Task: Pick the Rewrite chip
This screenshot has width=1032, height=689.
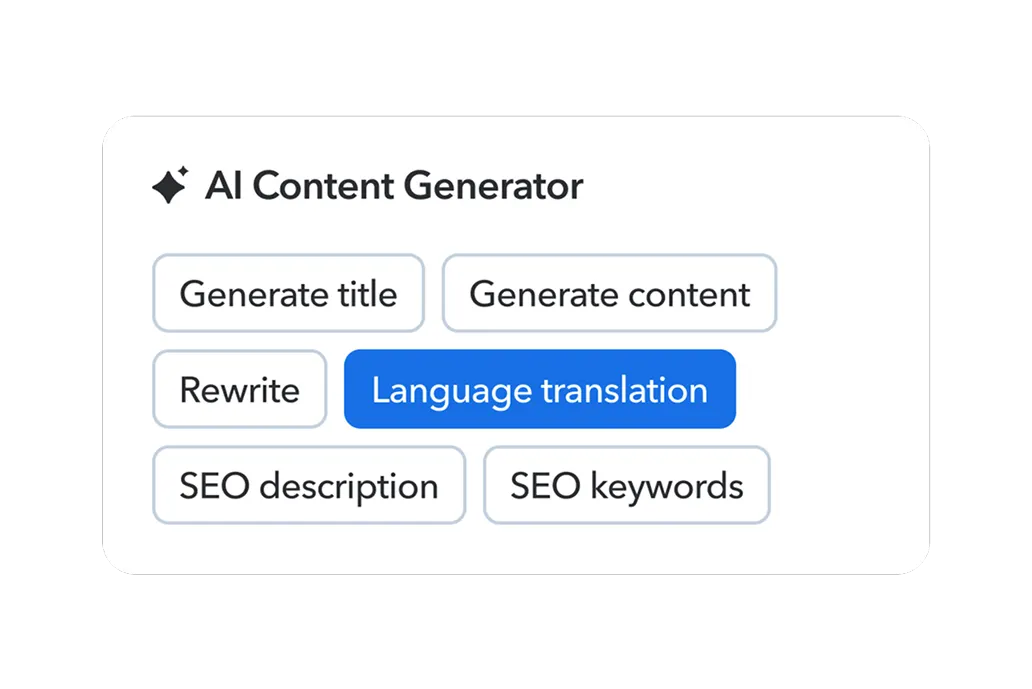Action: point(239,389)
